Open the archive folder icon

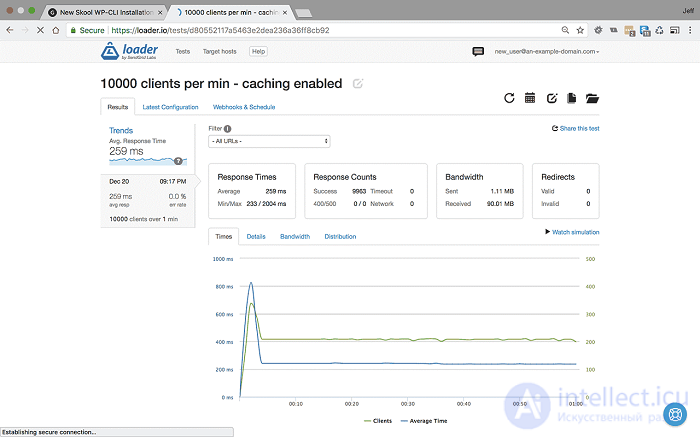pos(592,98)
